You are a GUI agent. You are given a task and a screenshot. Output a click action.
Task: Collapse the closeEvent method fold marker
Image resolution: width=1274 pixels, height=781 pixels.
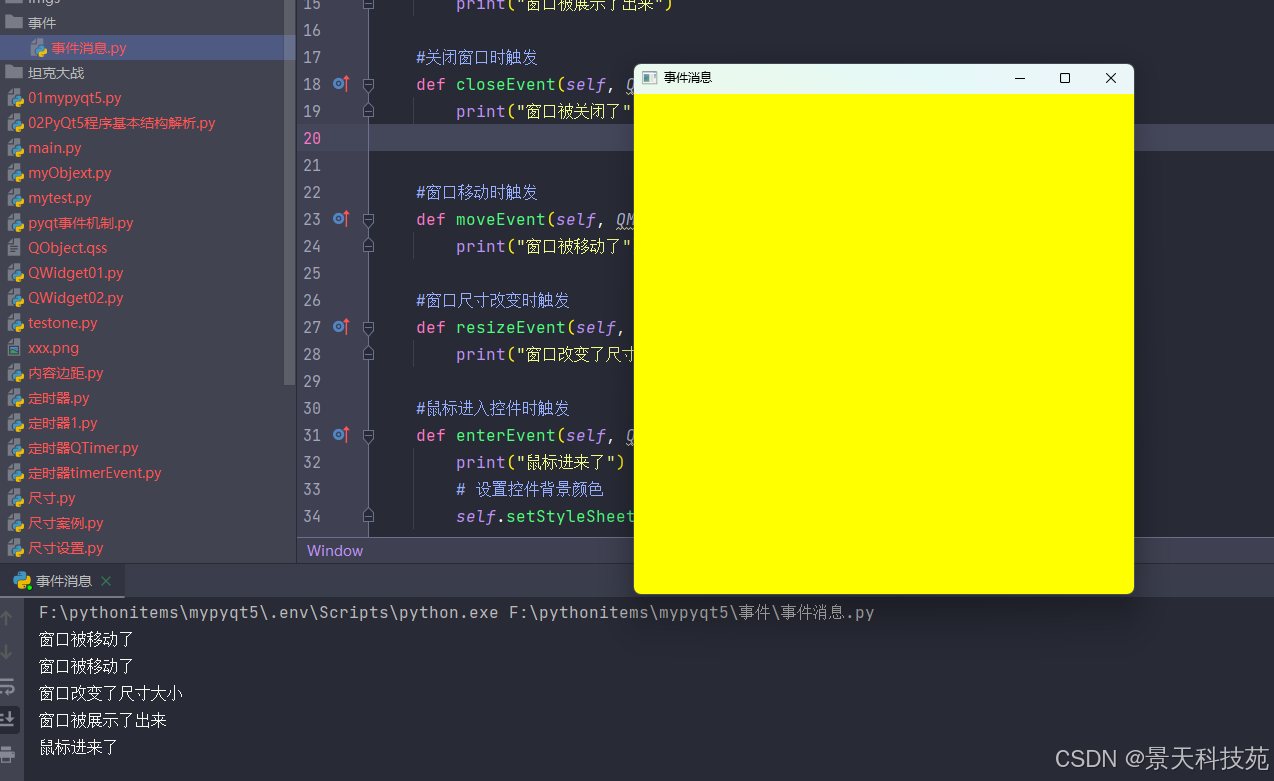pos(368,84)
